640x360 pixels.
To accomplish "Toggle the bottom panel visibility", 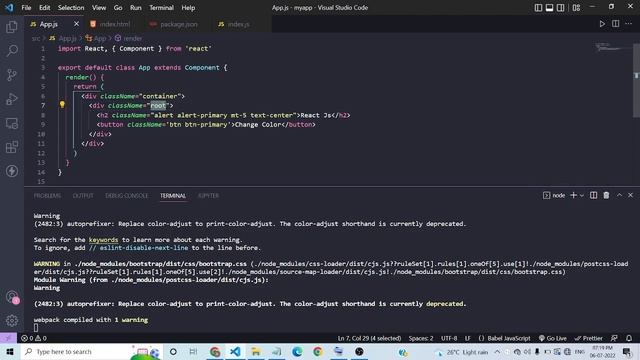I will 549,7.
